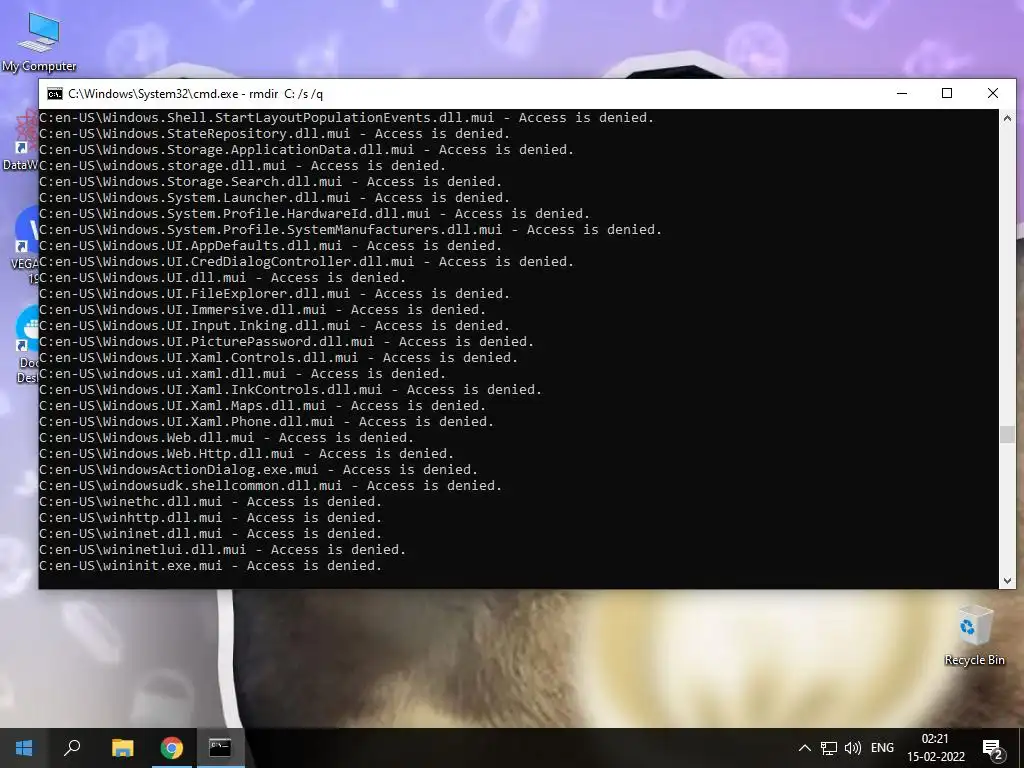The image size is (1024, 768).
Task: Click the console scrollbar down arrow
Action: 1007,580
